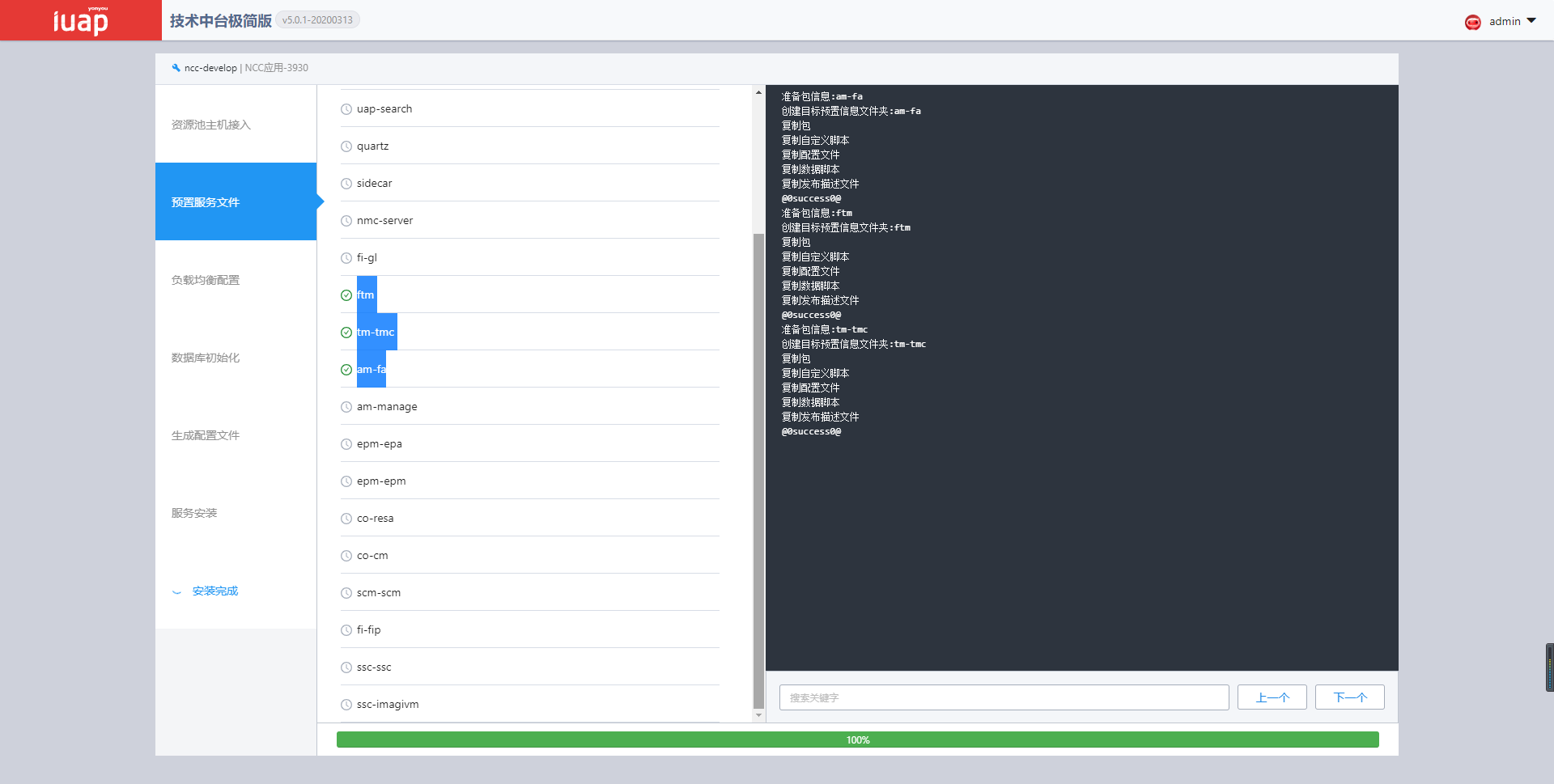
Task: Select the epm-epa service name
Action: coord(380,444)
